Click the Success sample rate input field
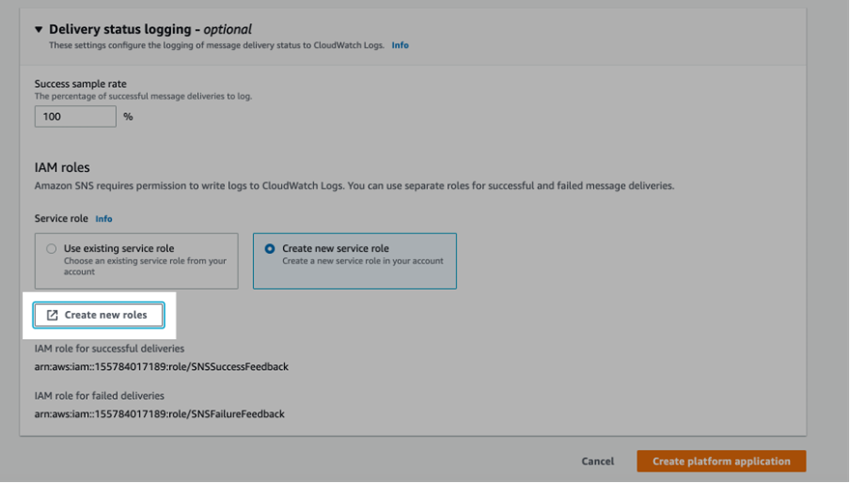Viewport: 850px width, 483px height. [x=75, y=116]
